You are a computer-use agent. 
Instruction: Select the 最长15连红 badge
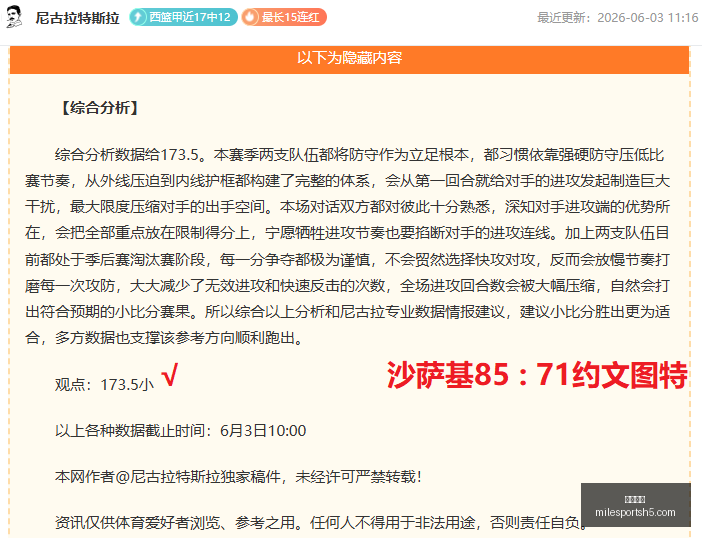(284, 17)
